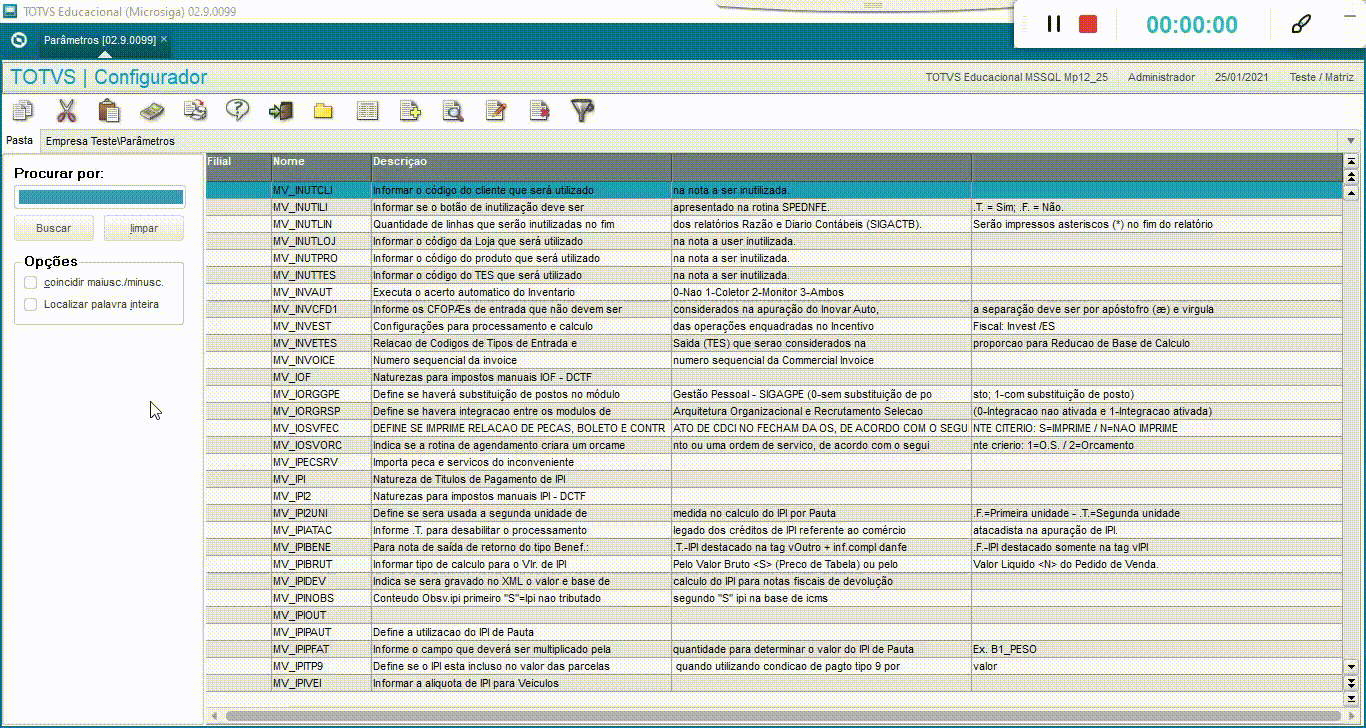Screen dimensions: 1366x728
Task: Pause the screen recording
Action: pos(1053,24)
